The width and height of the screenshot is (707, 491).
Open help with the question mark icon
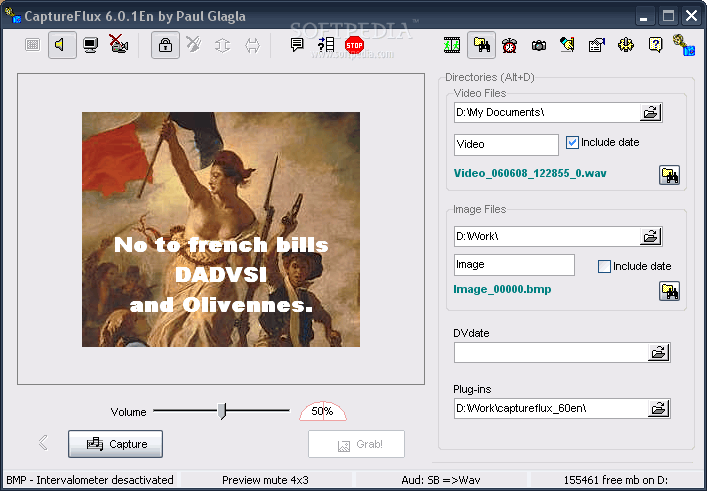click(655, 45)
